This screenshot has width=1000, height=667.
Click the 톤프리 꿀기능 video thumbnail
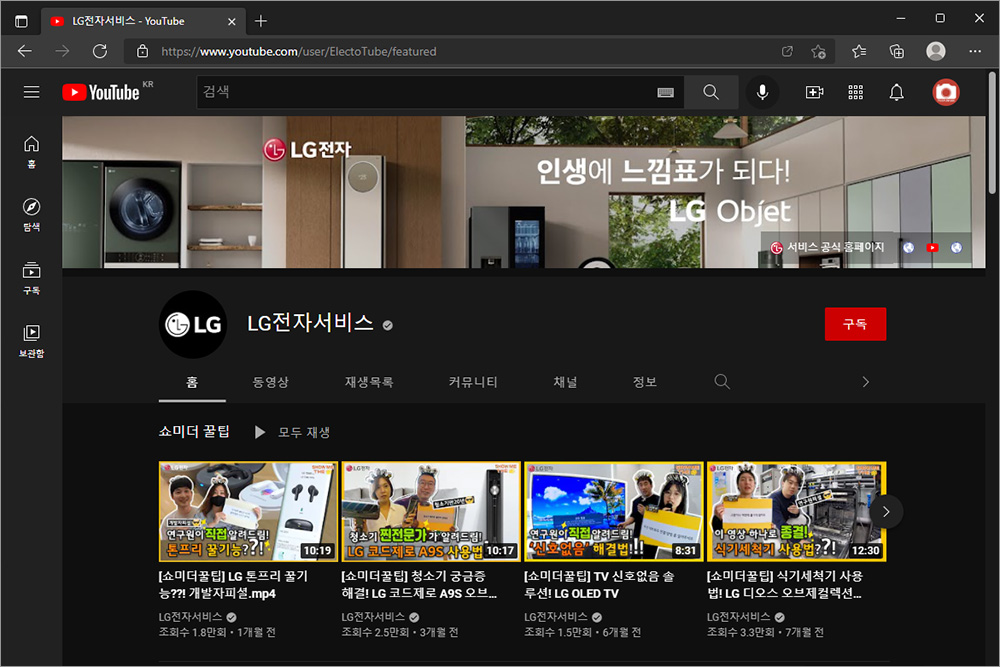click(248, 511)
